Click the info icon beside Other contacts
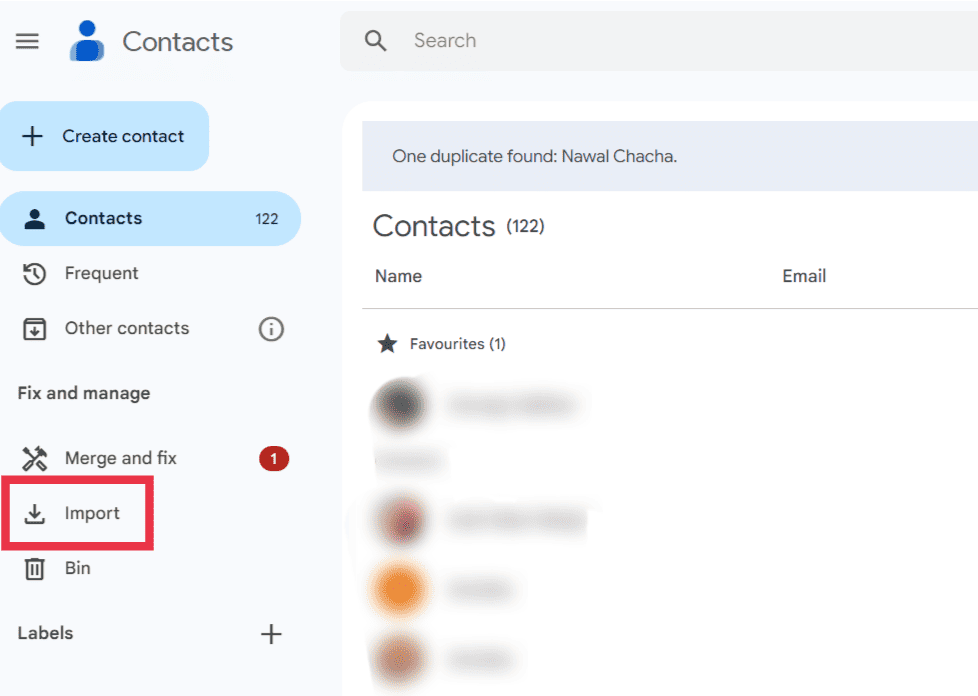978x696 pixels. [x=271, y=328]
